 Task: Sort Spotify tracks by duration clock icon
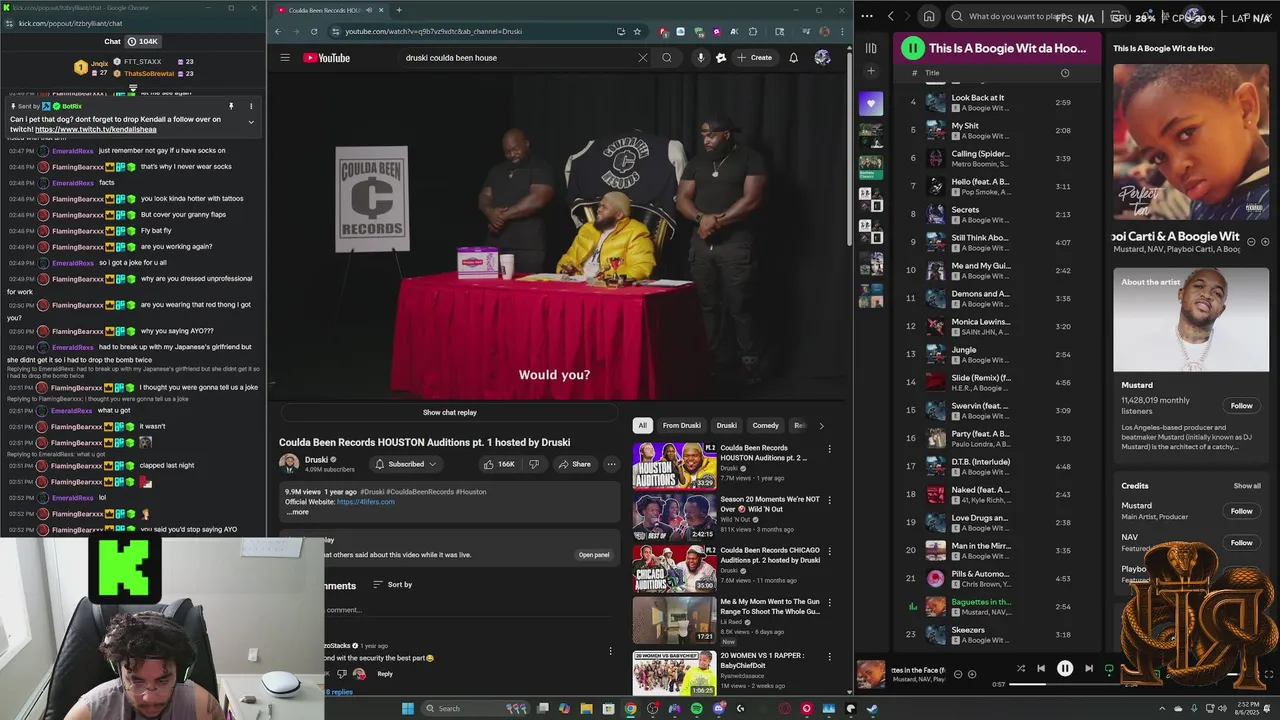[x=1064, y=72]
